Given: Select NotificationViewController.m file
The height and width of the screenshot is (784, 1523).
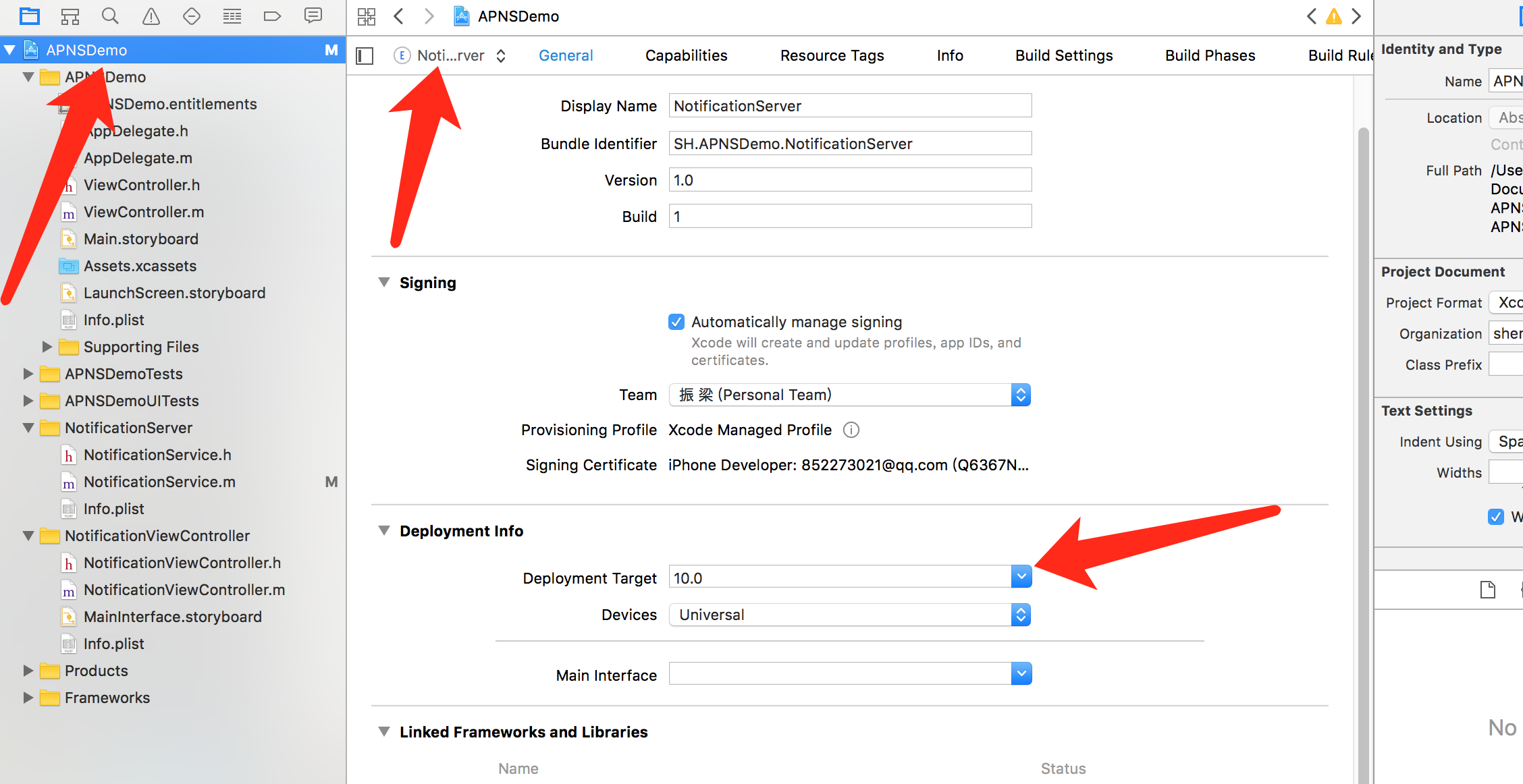Looking at the screenshot, I should [184, 590].
